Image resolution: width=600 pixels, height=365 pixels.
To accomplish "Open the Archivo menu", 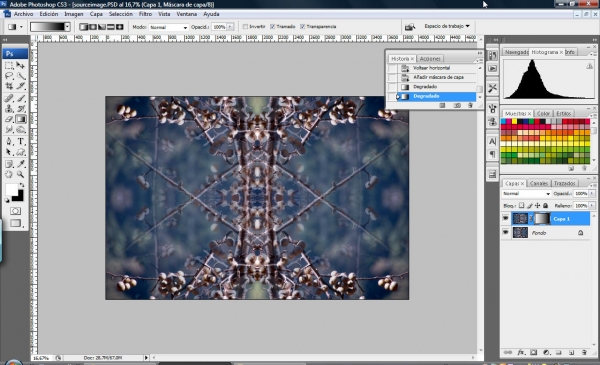I will [23, 14].
